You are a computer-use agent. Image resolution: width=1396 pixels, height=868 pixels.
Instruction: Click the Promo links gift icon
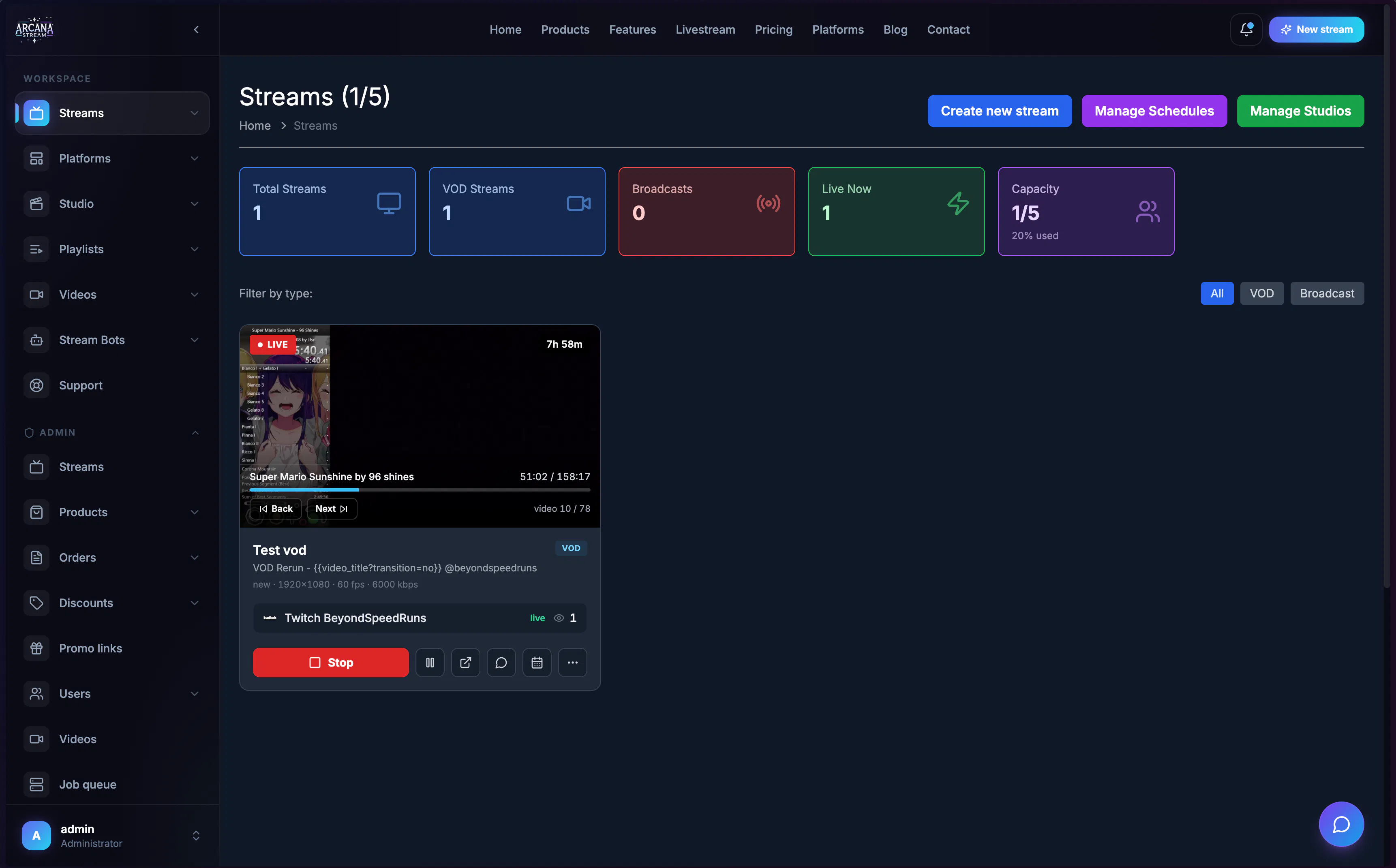tap(36, 648)
